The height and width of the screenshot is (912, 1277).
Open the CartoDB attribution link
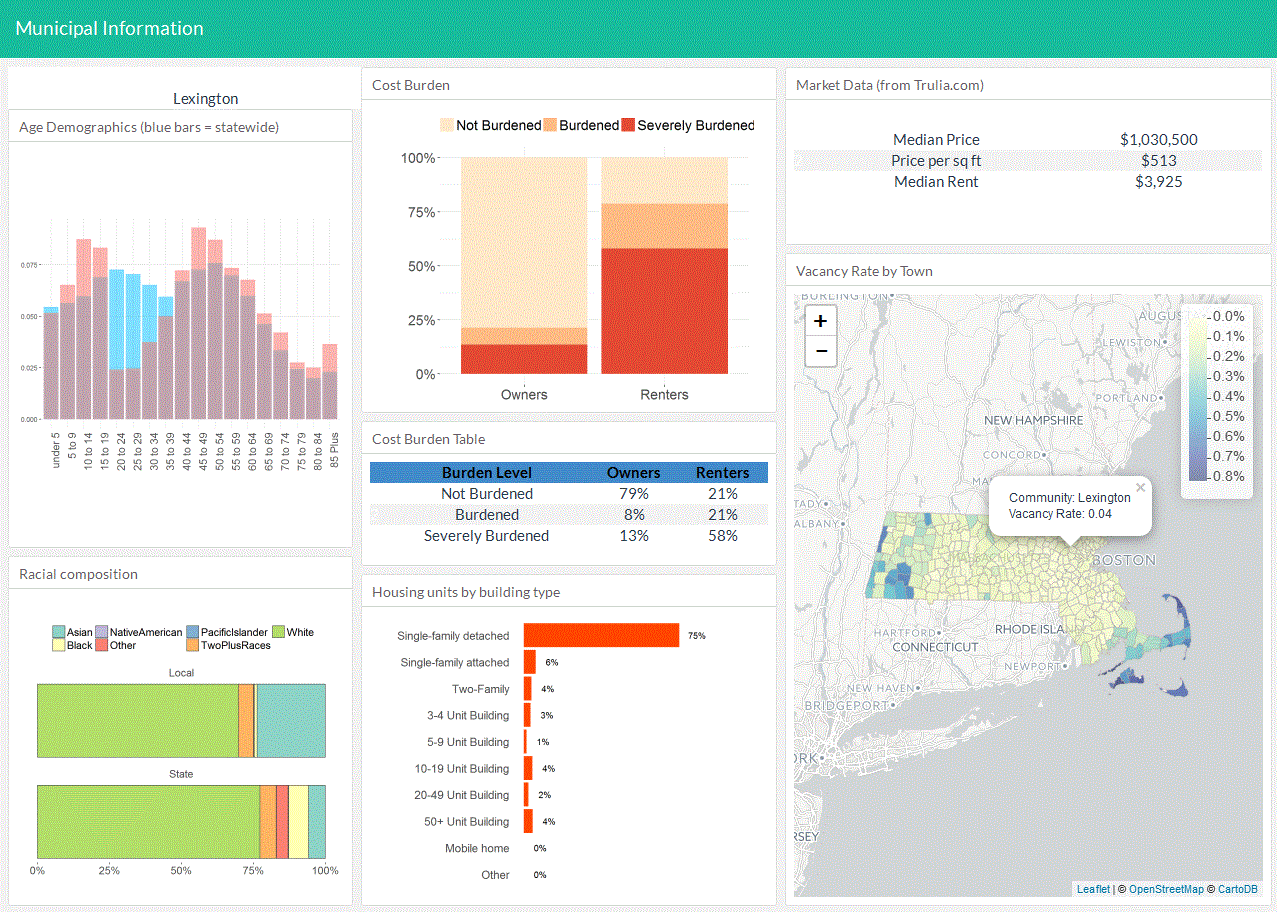coord(1237,889)
